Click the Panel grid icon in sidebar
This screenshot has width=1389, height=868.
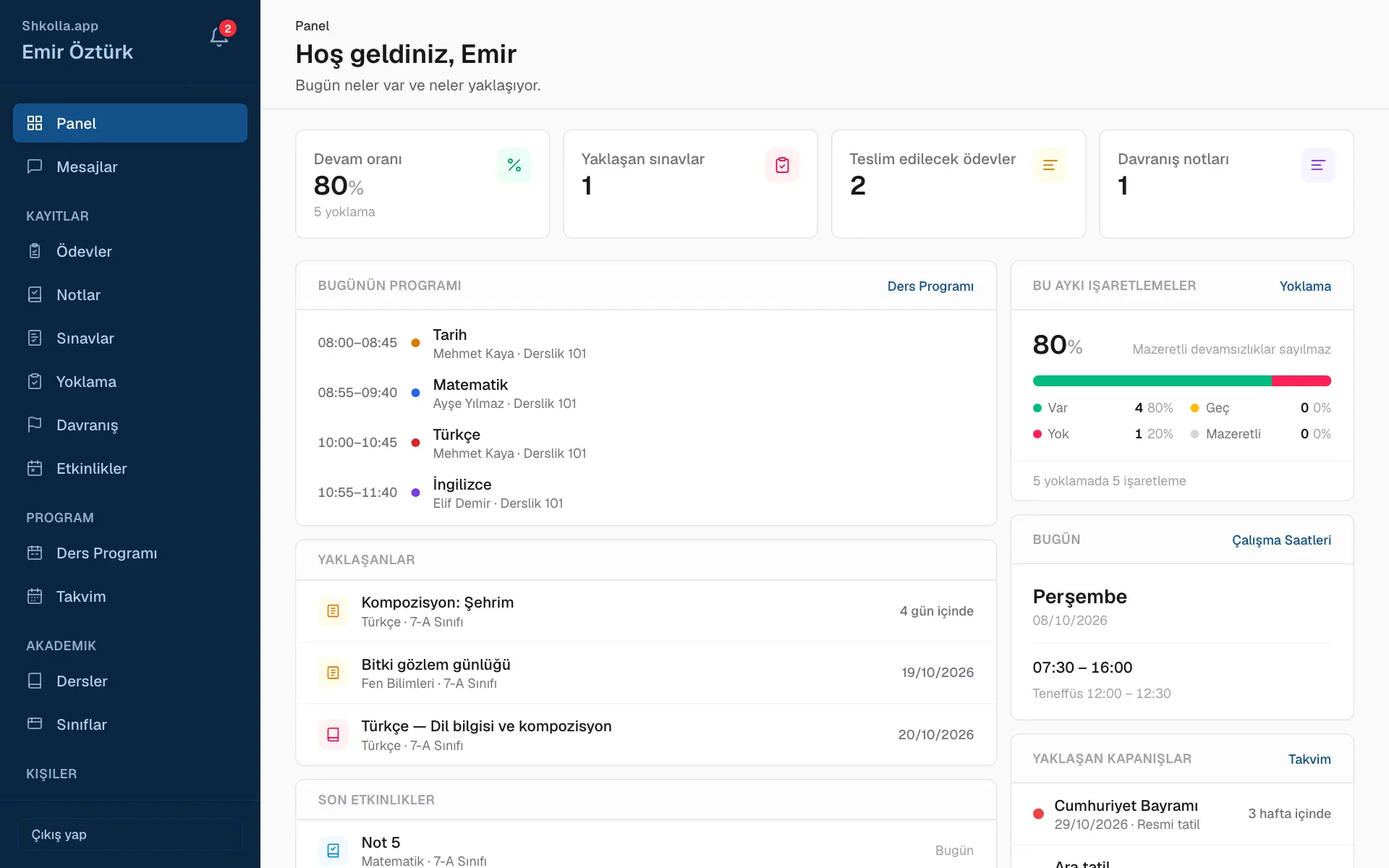35,123
